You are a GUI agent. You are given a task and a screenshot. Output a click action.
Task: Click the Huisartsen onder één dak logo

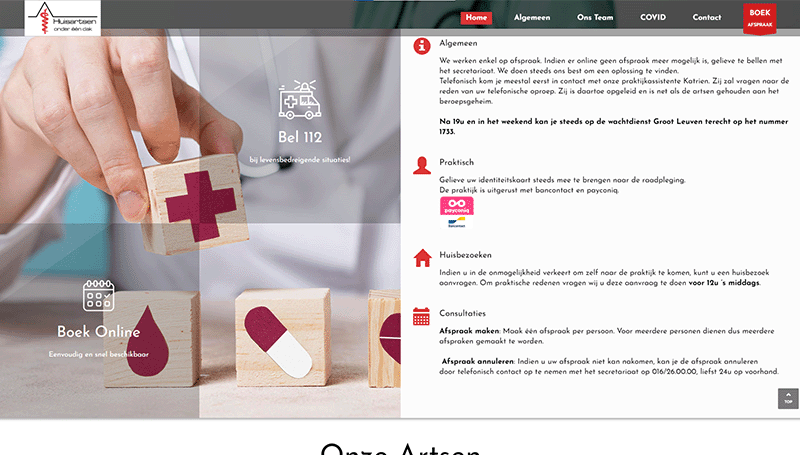(63, 18)
